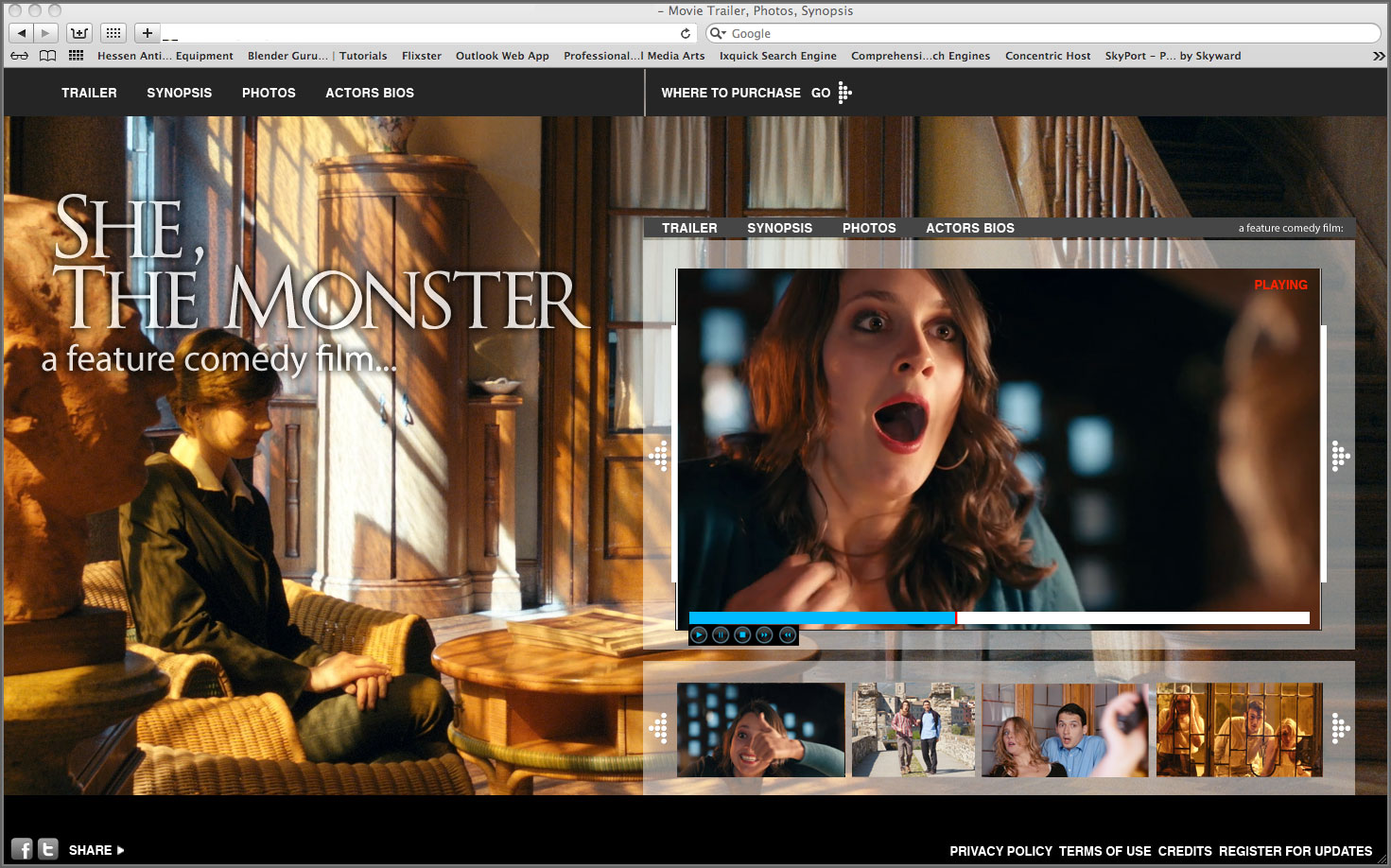Show all bookmarks with the book icon
1391x868 pixels.
47,56
